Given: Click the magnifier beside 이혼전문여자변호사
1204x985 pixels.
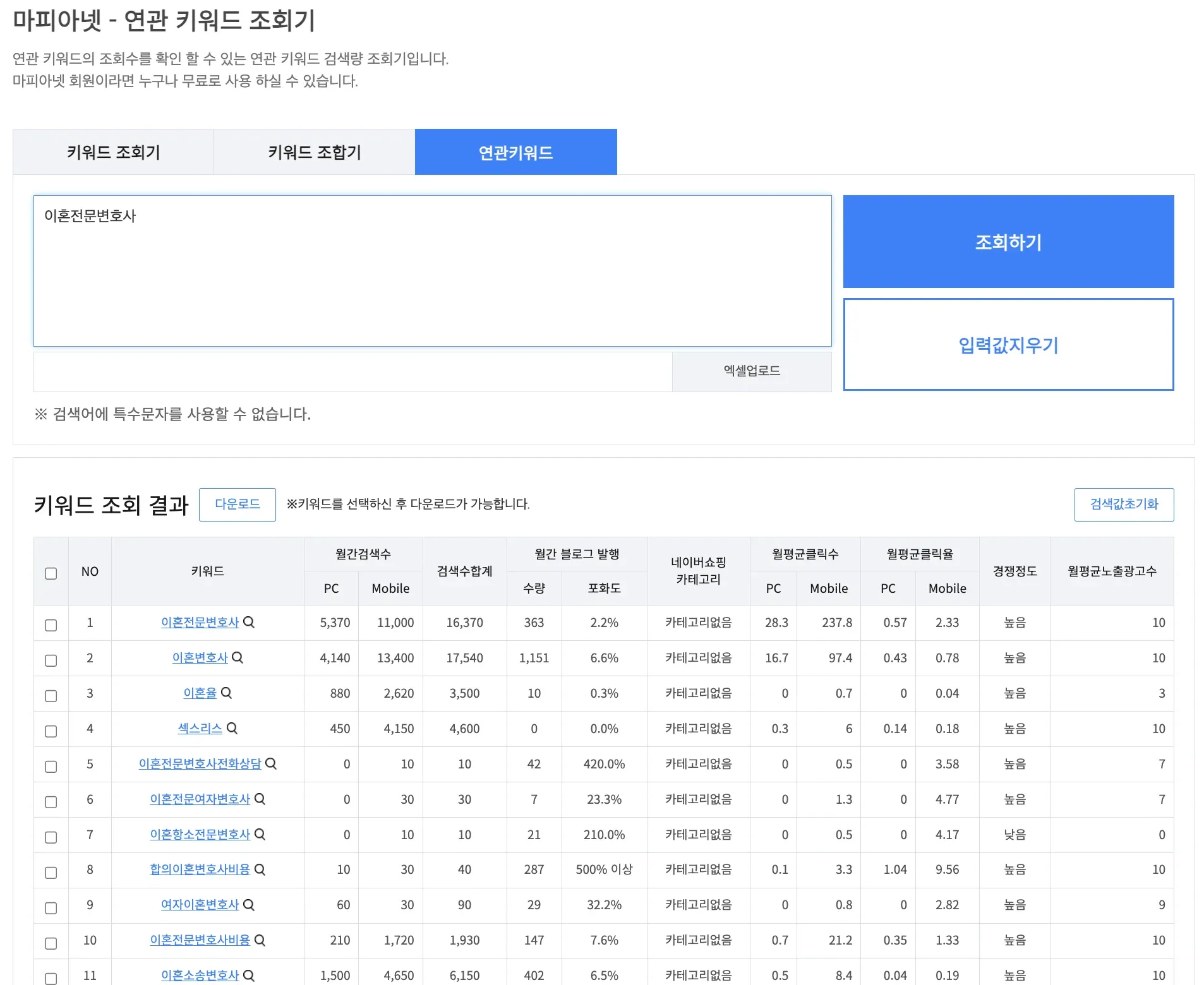Looking at the screenshot, I should coord(261,799).
